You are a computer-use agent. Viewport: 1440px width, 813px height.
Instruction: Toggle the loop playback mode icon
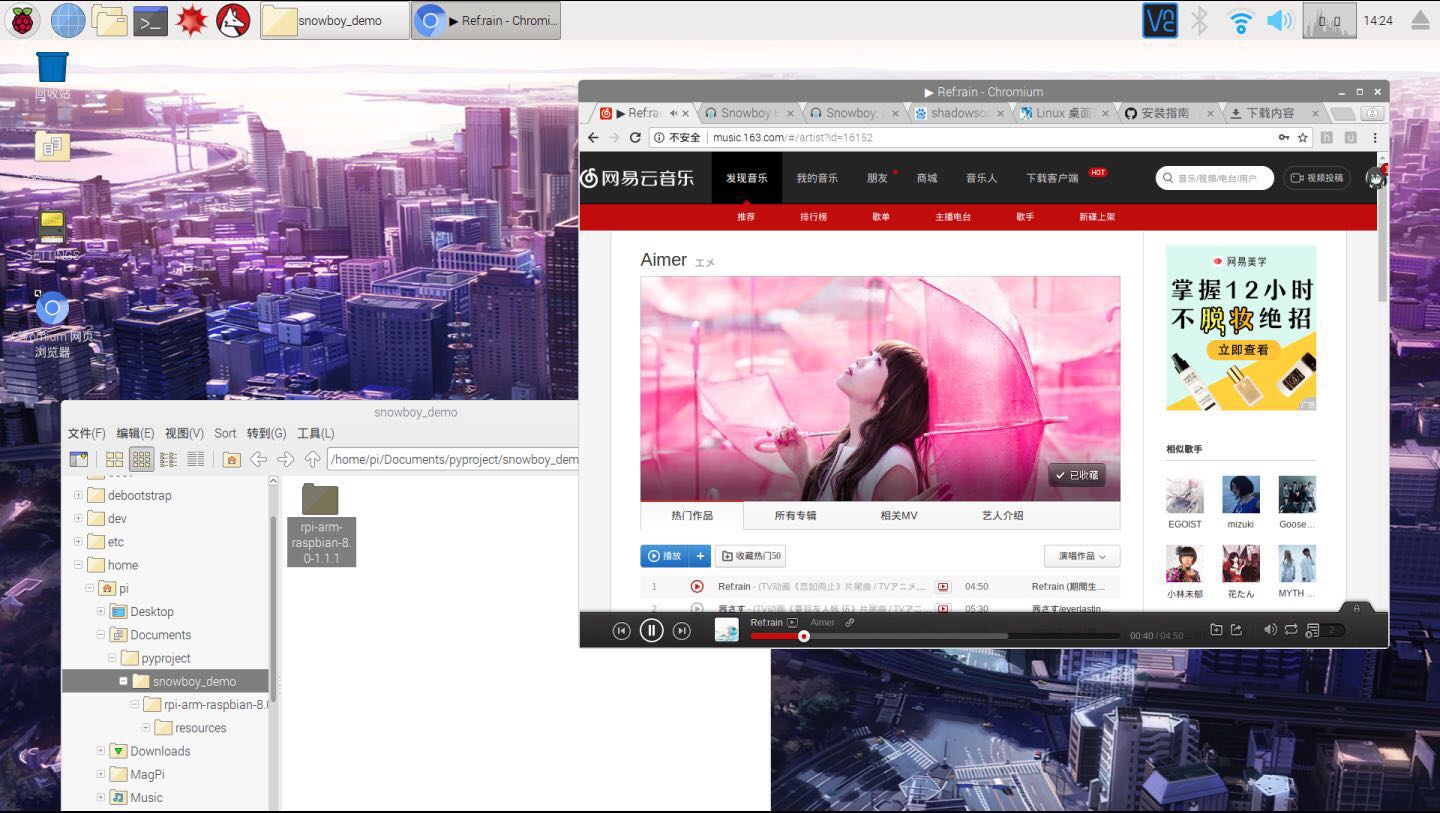1291,629
